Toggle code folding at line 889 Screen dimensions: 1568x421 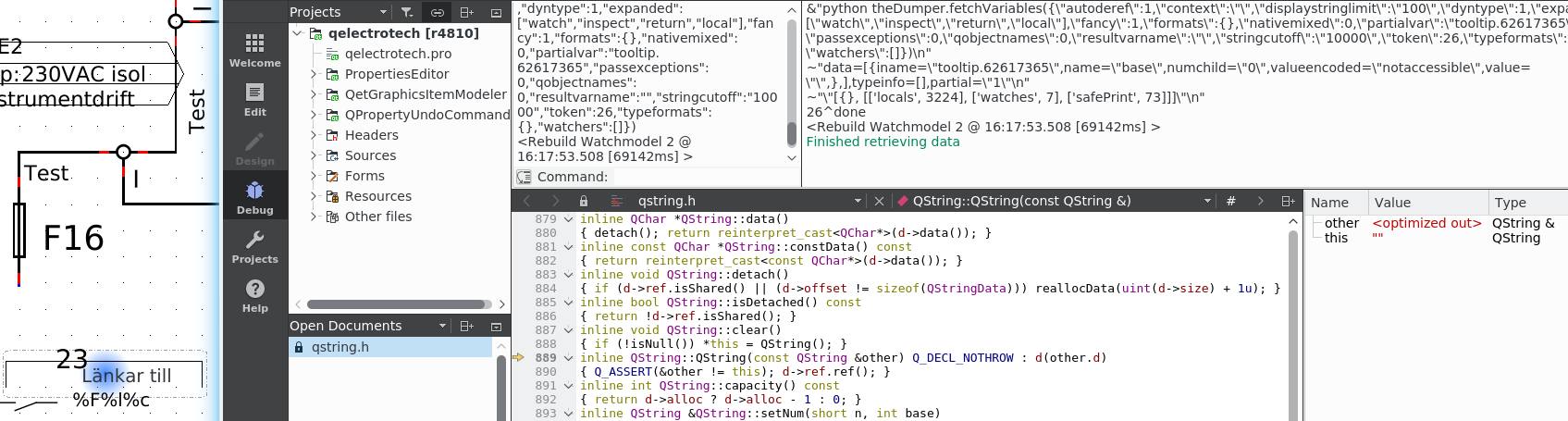(x=569, y=358)
